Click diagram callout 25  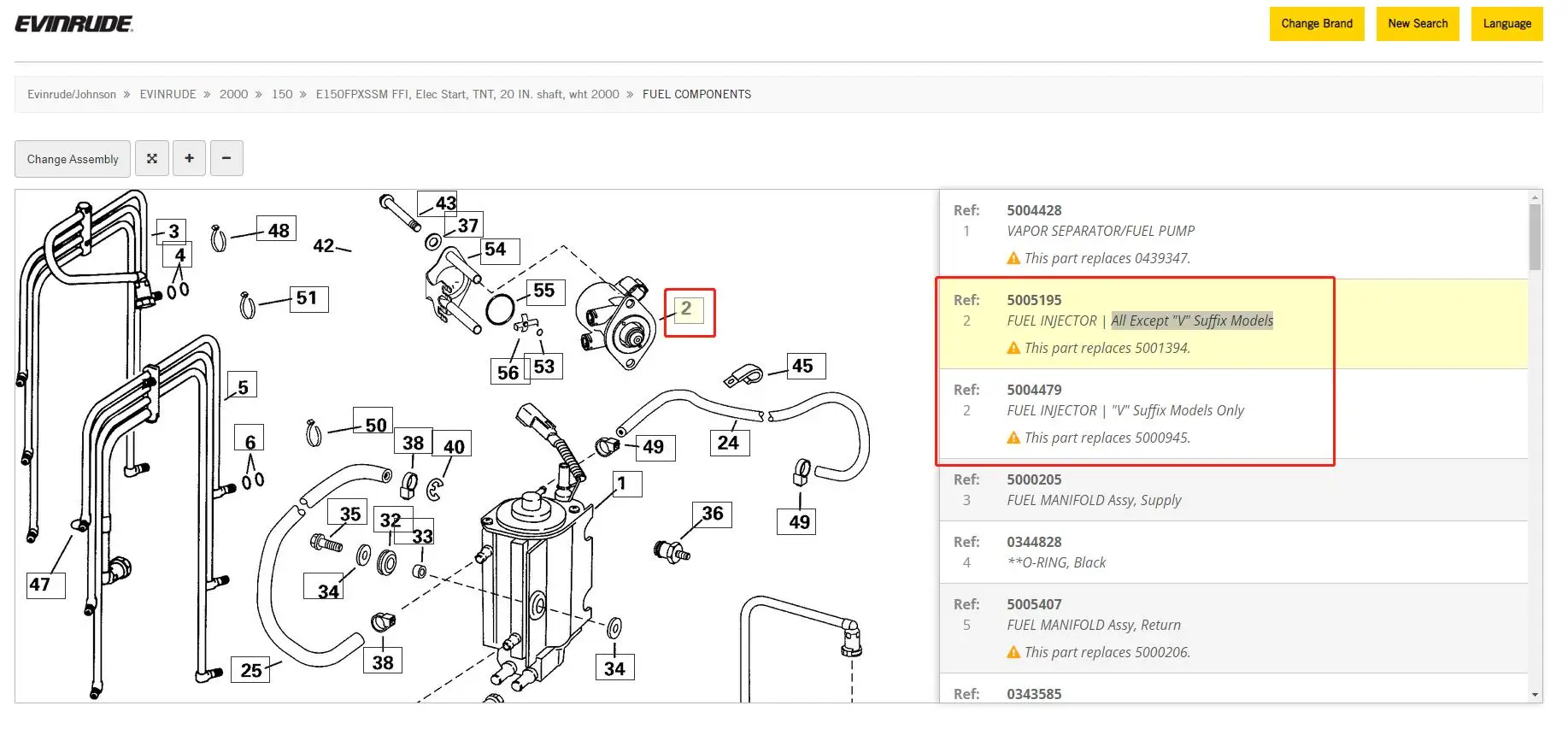click(251, 670)
